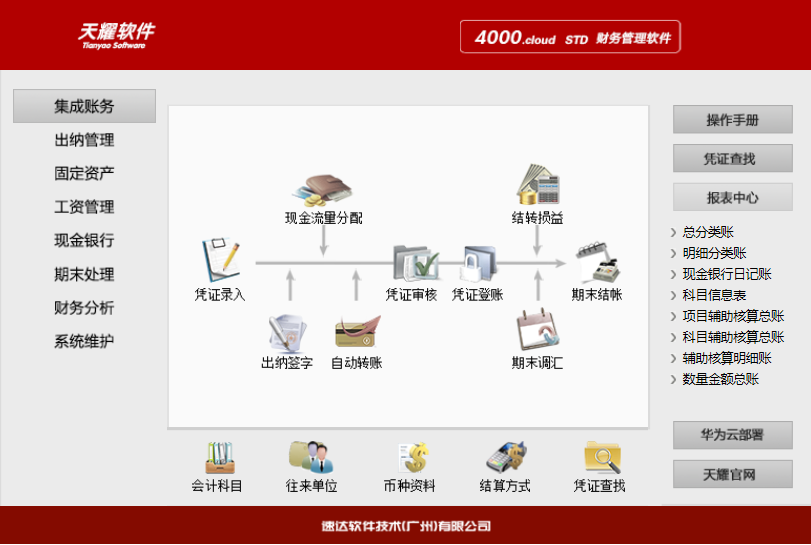Open the 结转损益 calculator icon
The height and width of the screenshot is (545, 811).
(x=538, y=185)
